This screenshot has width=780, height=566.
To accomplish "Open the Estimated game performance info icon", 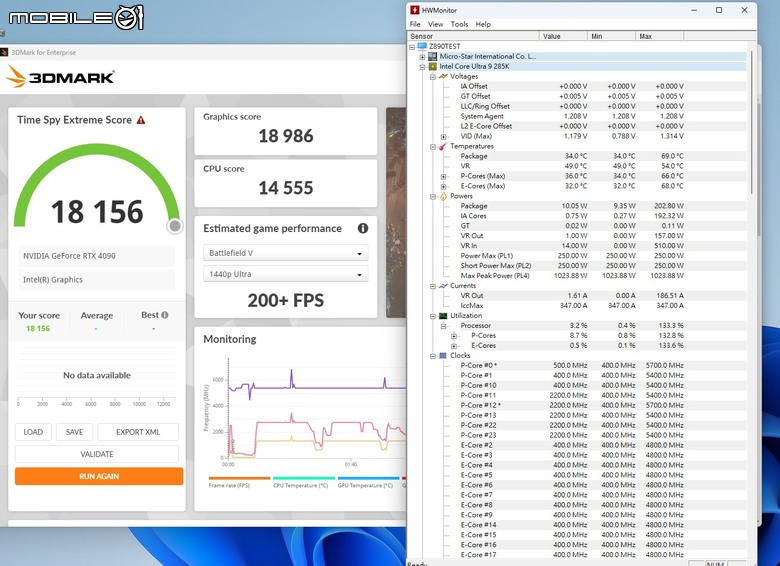I will click(x=363, y=228).
